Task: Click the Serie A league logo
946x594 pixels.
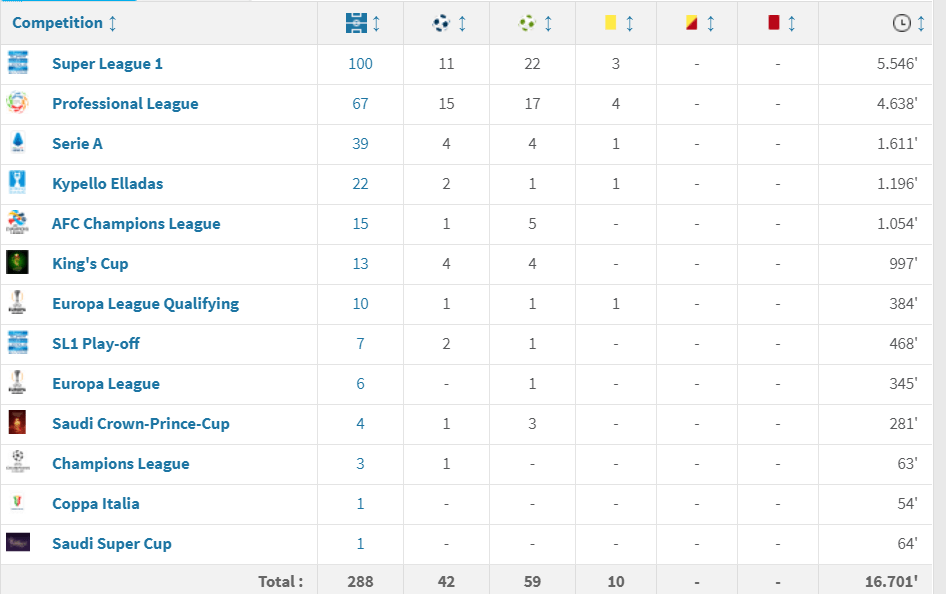Action: 18,143
